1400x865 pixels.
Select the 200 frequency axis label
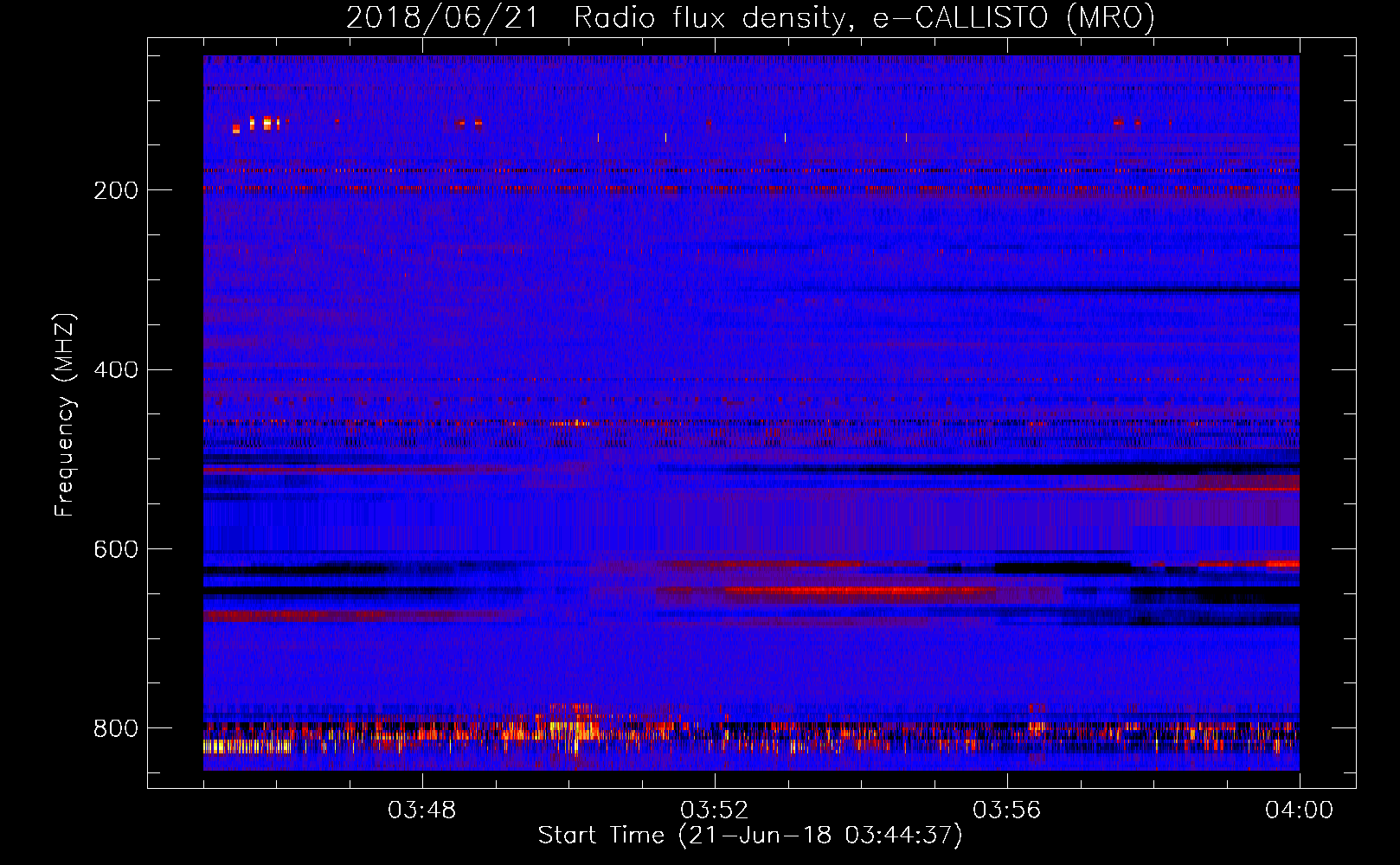tap(115, 190)
